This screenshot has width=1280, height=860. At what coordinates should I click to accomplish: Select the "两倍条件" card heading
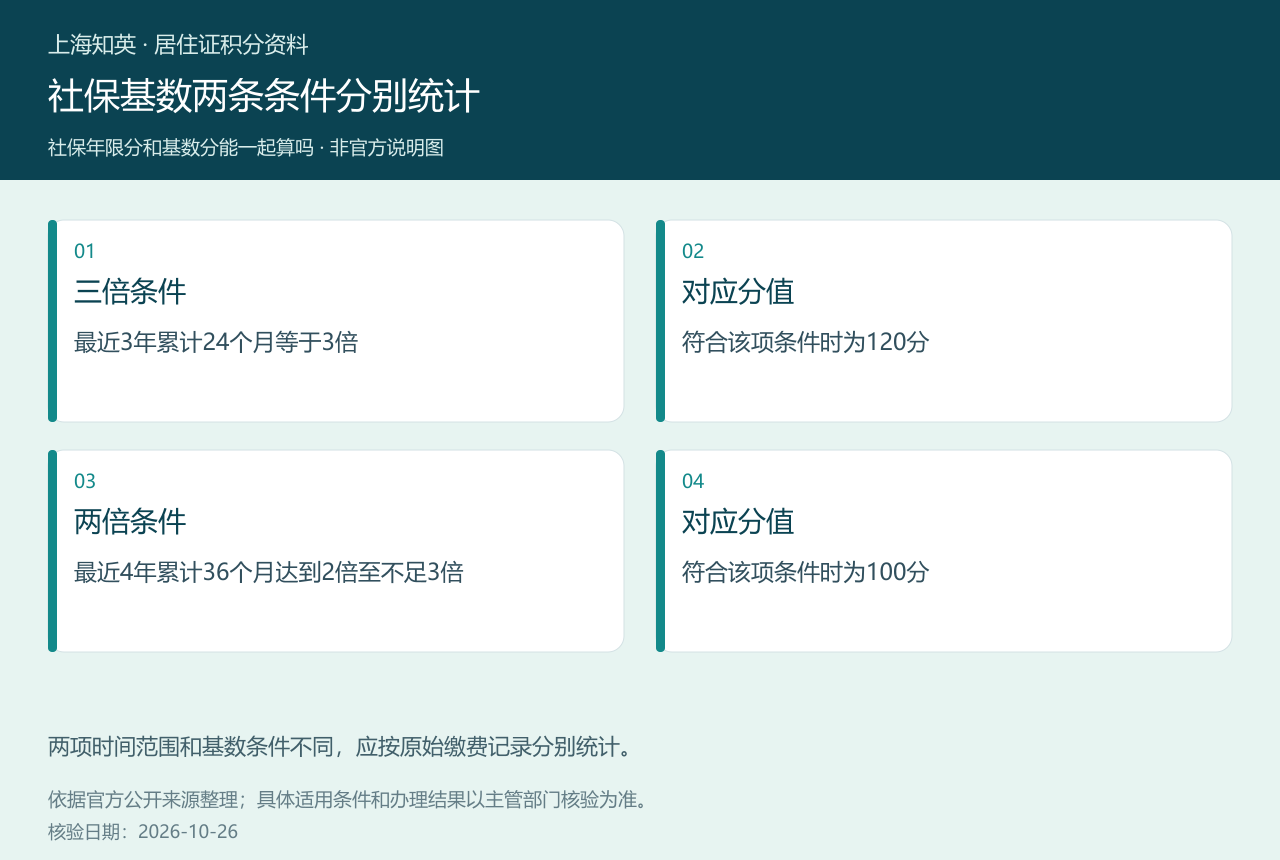(130, 522)
